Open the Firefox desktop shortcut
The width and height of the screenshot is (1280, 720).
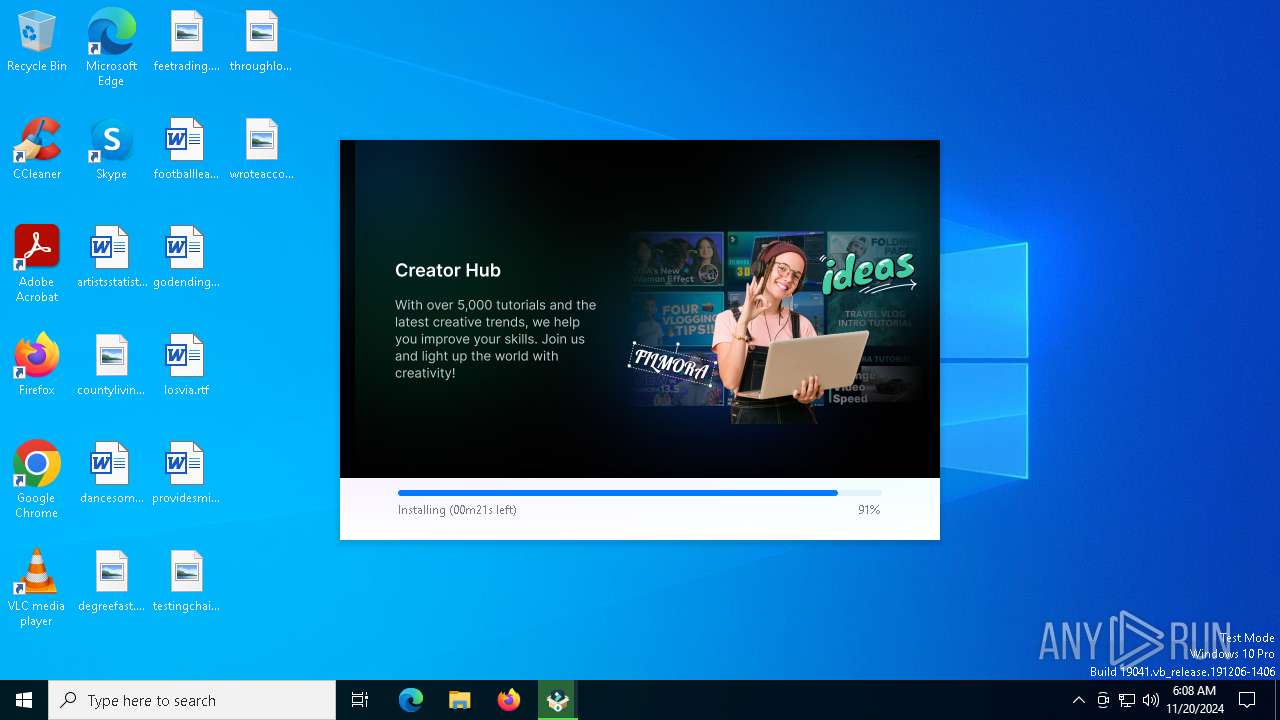37,365
